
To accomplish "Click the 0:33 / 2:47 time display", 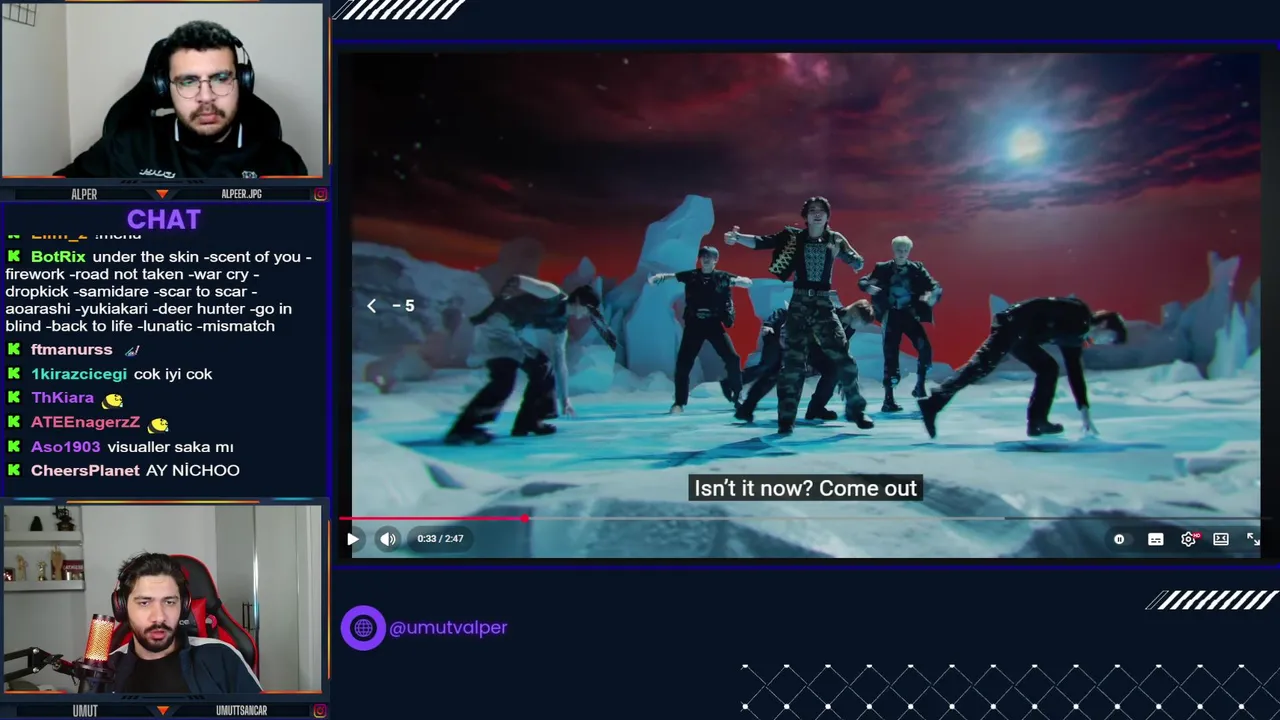I will click(x=440, y=539).
